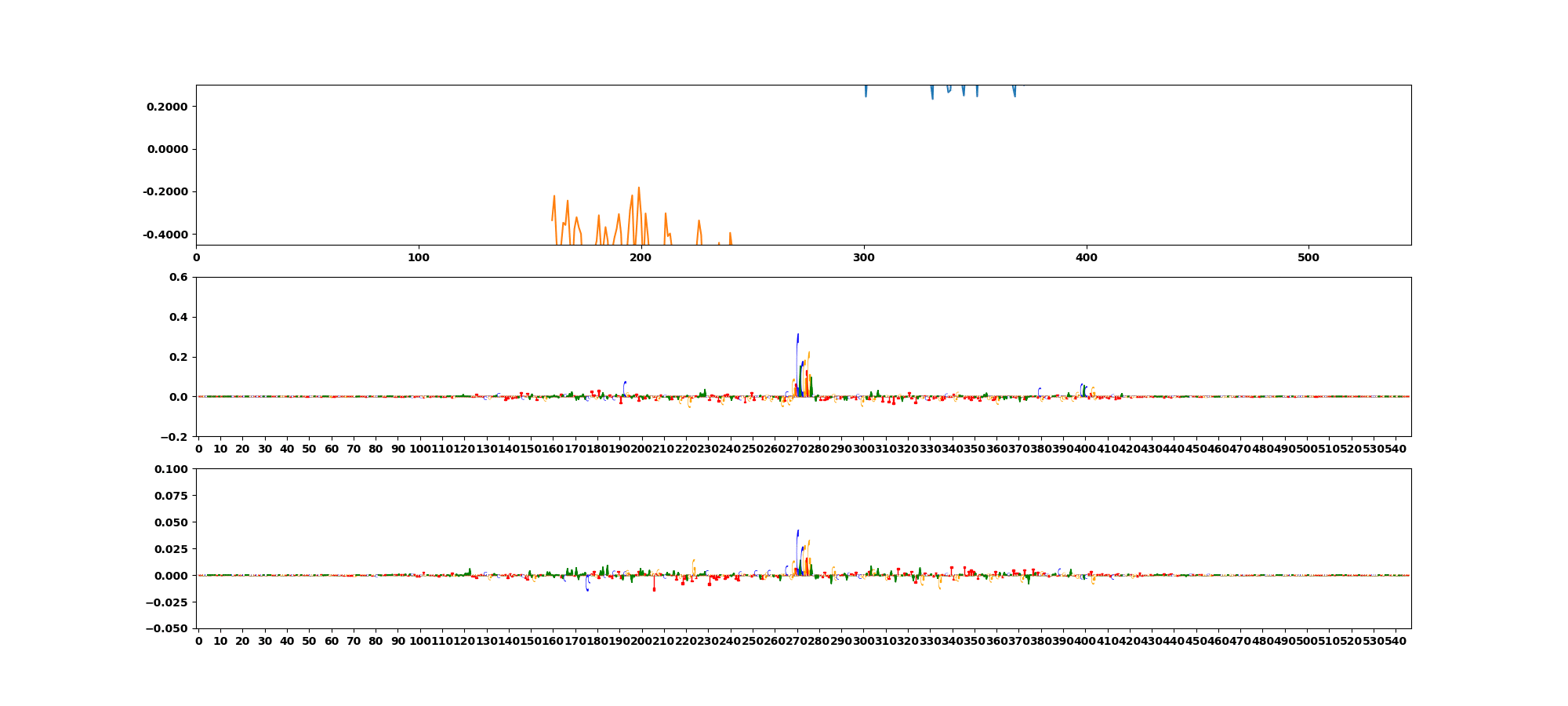1568x706 pixels.
Task: Click the 0.4 y-axis label in middle plot
Action: [x=179, y=317]
